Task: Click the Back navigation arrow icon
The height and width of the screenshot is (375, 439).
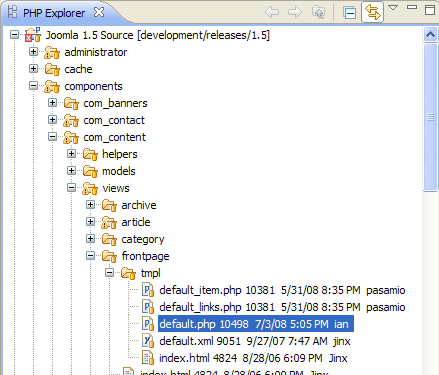Action: pos(272,12)
